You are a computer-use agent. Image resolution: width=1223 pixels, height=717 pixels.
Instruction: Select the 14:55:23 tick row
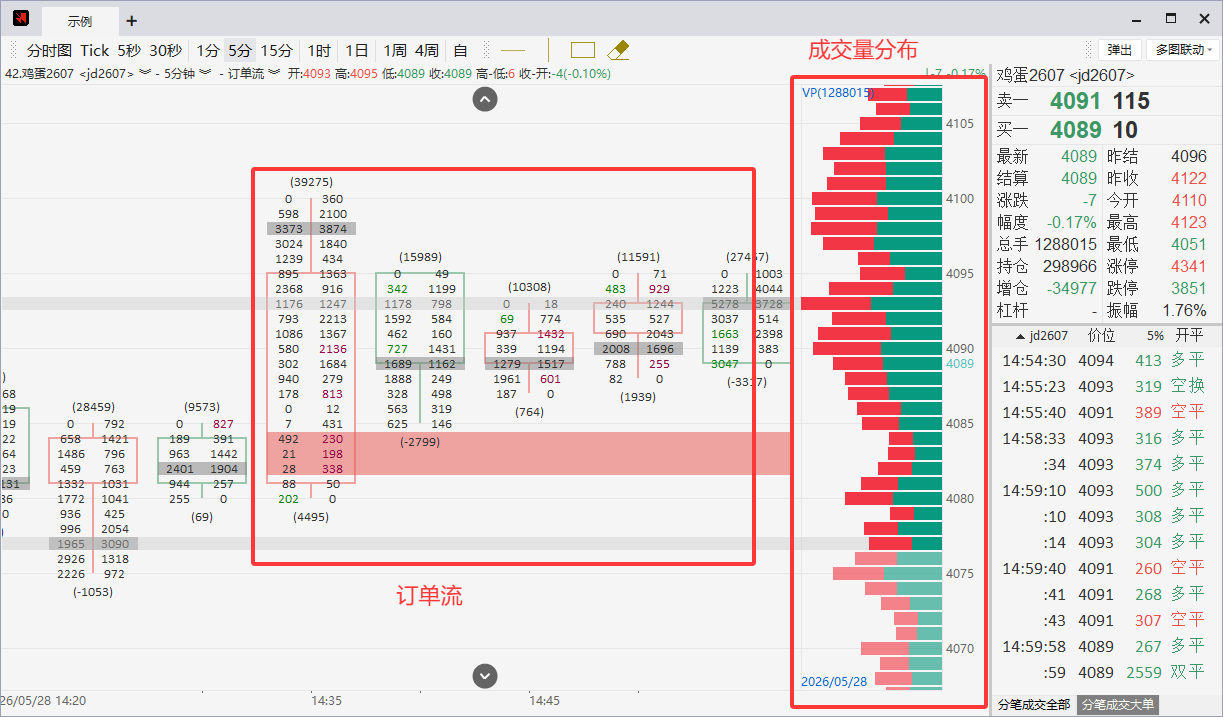pos(1105,386)
